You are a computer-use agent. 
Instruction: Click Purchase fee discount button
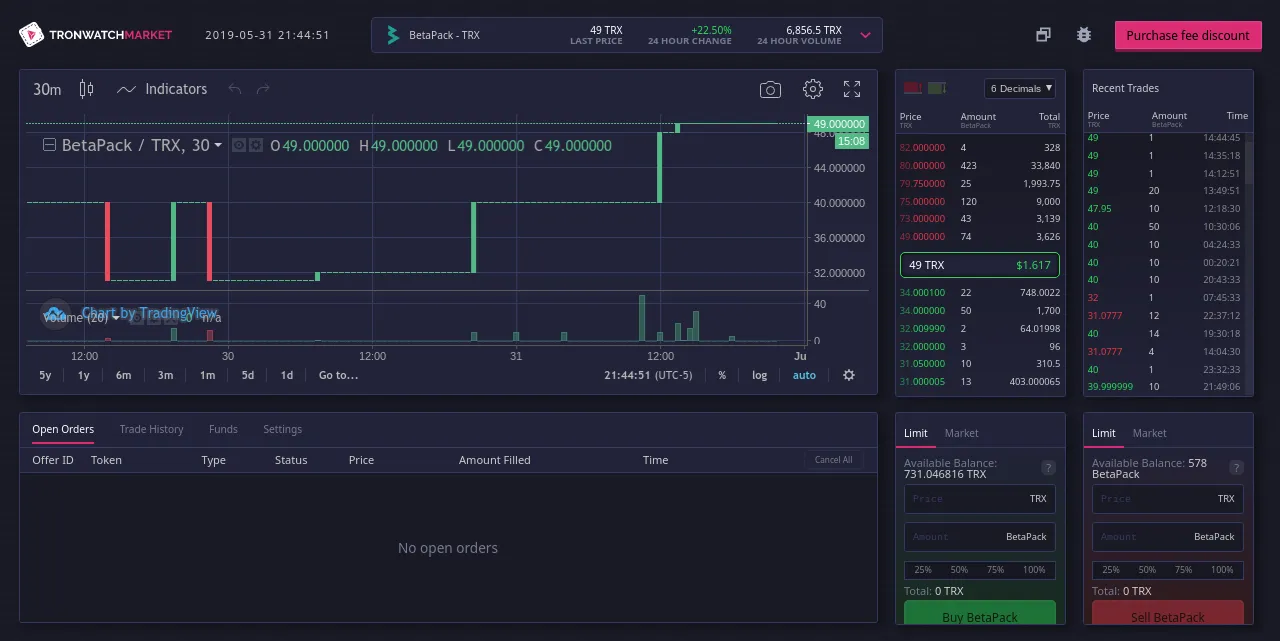[x=1188, y=35]
